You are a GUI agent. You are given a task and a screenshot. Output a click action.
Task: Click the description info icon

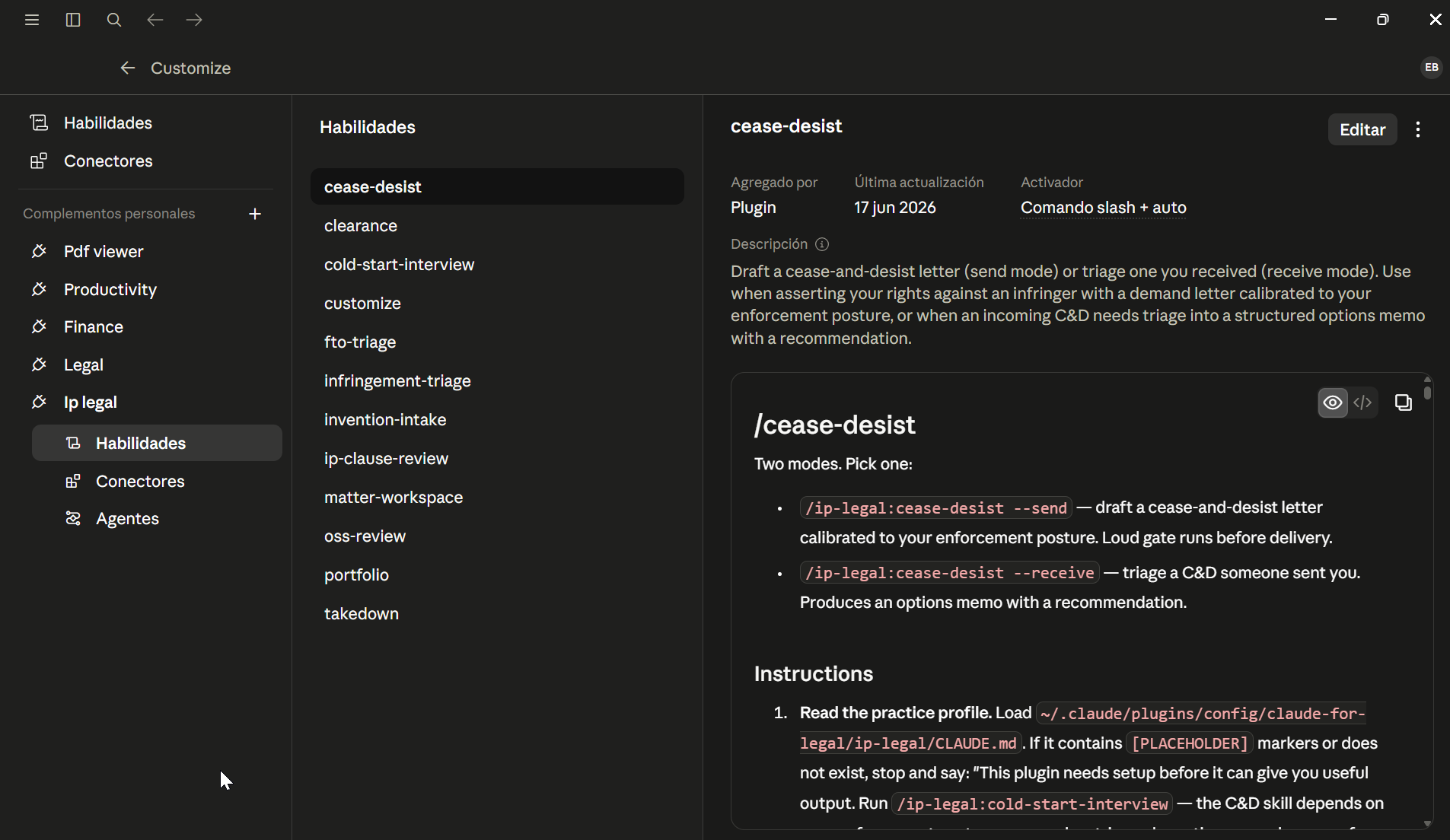(x=822, y=244)
